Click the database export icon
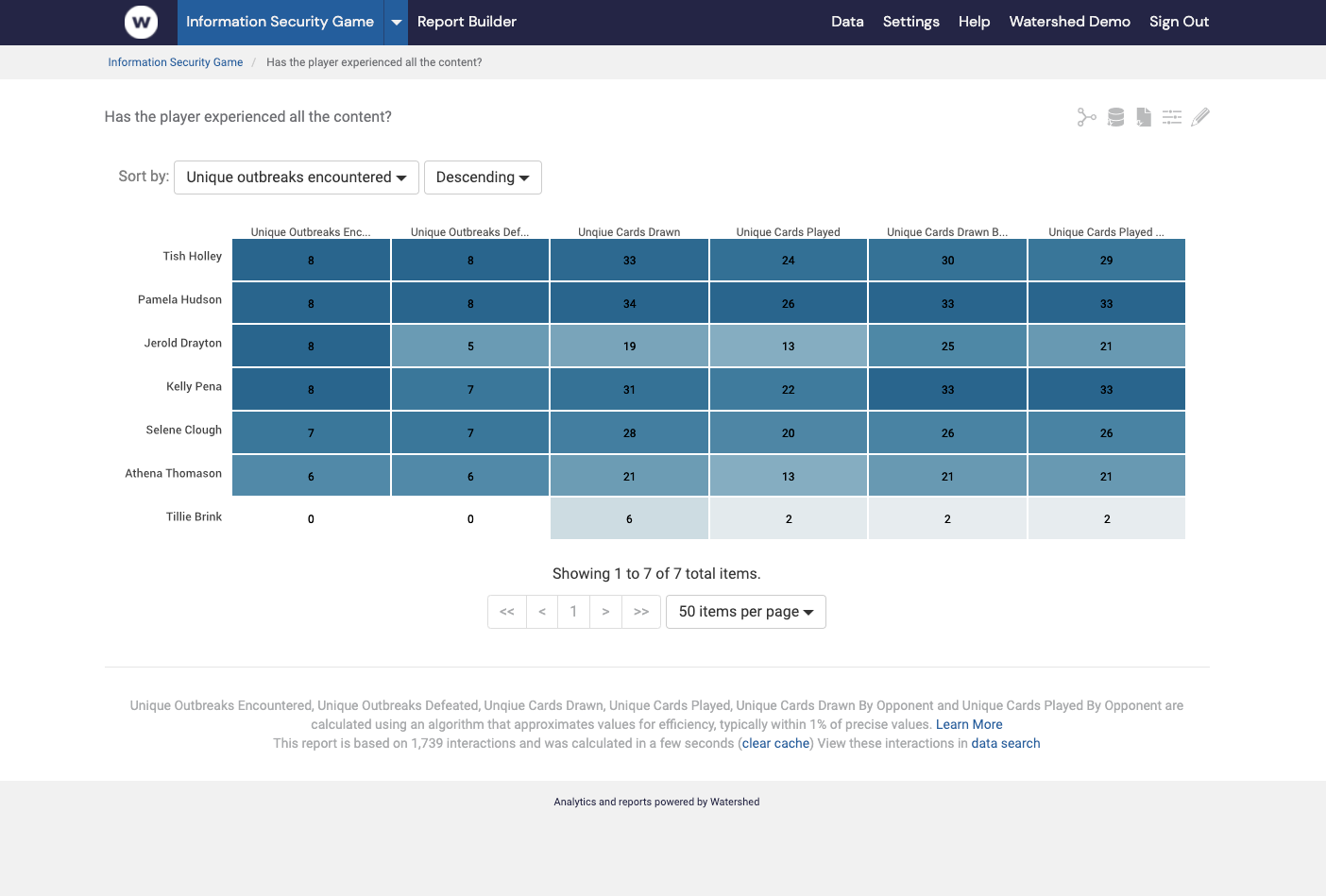Viewport: 1326px width, 896px height. point(1115,116)
